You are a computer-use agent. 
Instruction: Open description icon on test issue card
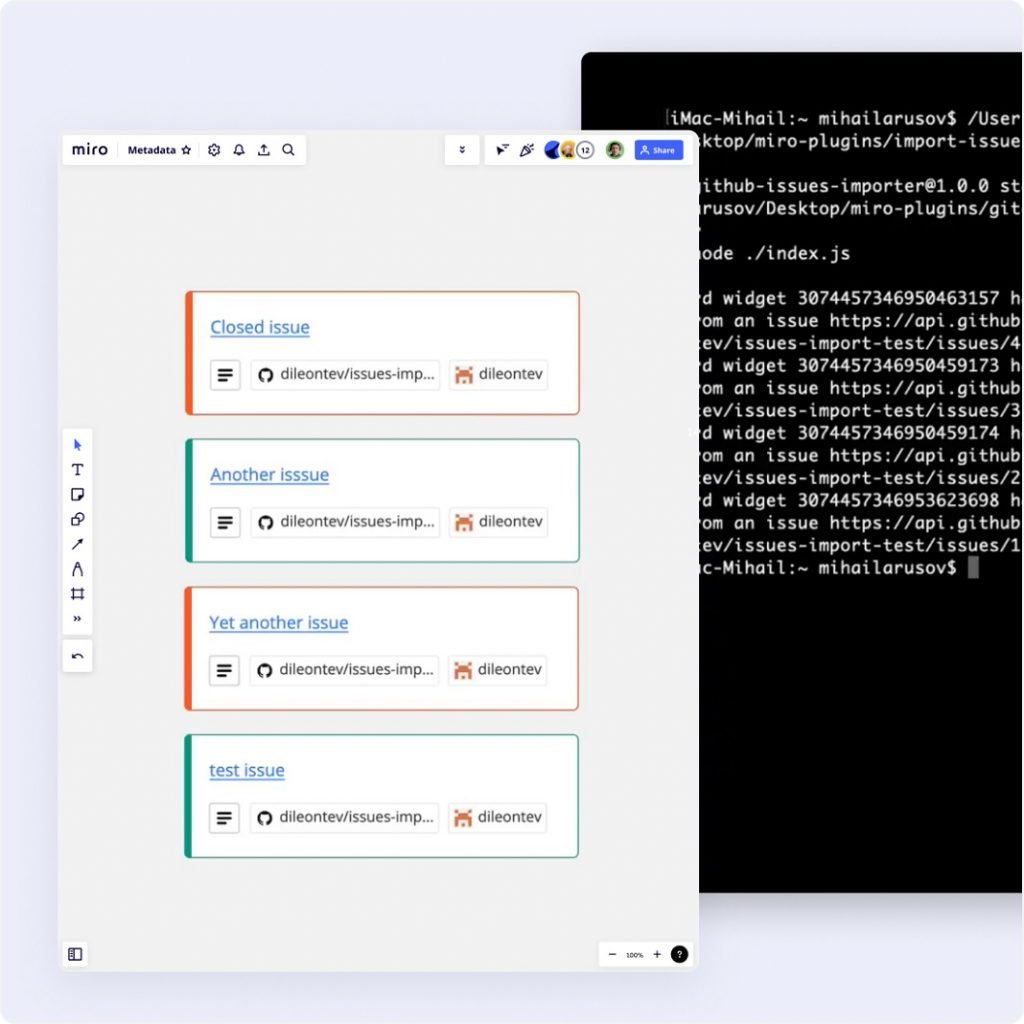pos(224,818)
